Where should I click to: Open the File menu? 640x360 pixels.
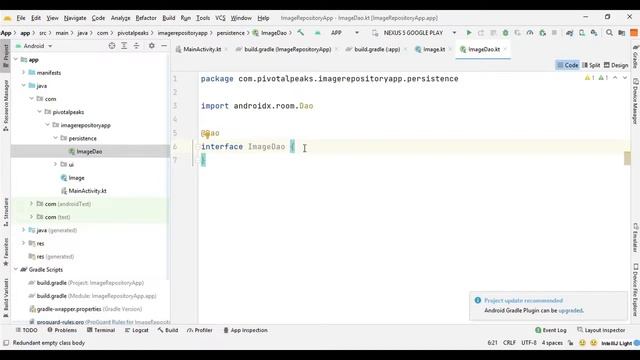point(21,18)
